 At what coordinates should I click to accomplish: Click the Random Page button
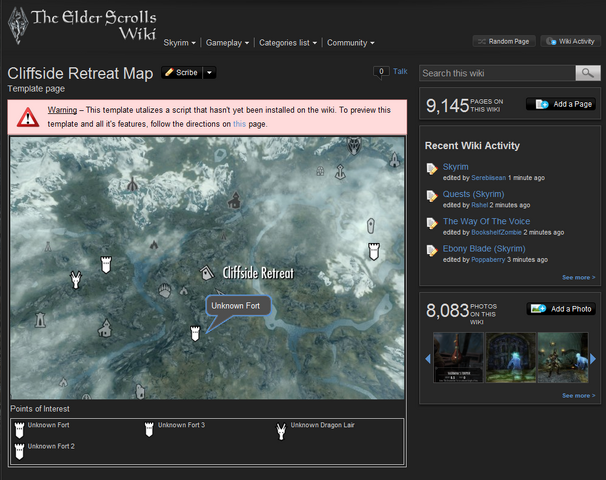[504, 41]
